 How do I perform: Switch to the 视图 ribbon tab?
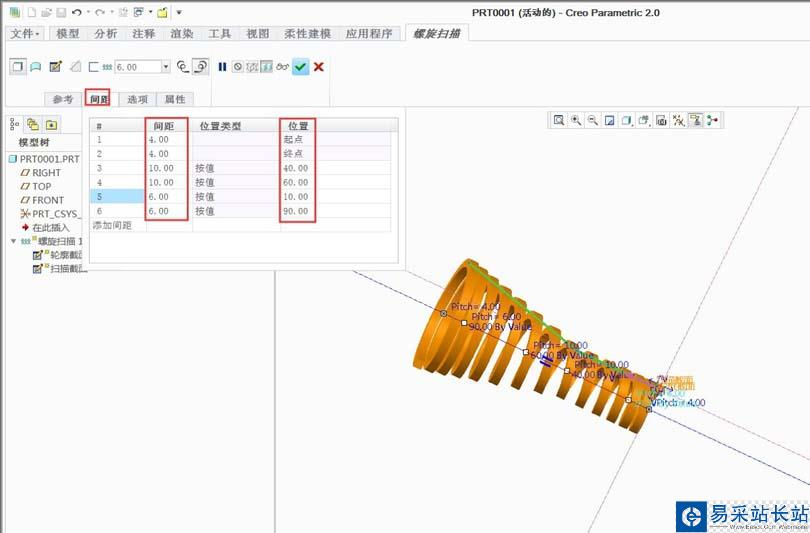click(x=258, y=34)
